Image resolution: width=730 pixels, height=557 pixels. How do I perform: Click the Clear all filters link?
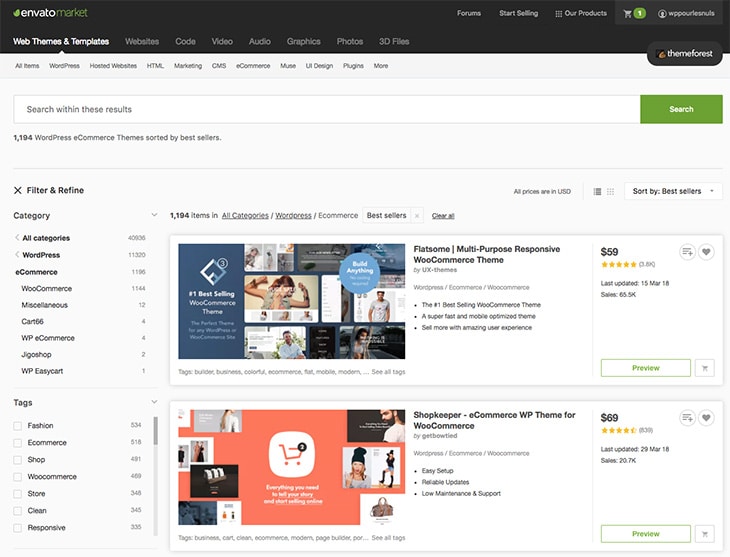[443, 216]
